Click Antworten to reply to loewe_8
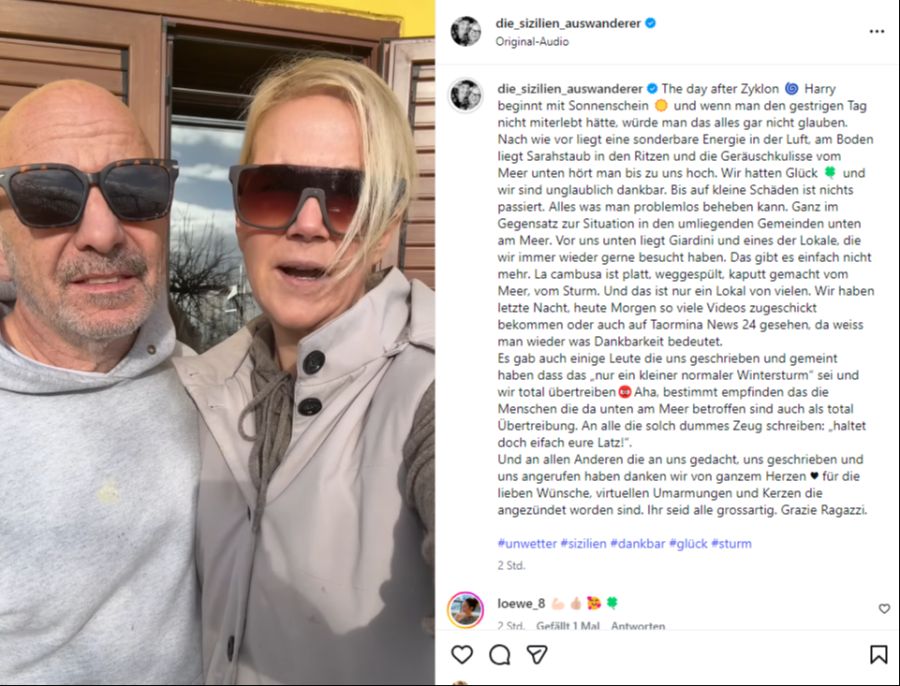The height and width of the screenshot is (686, 900). click(x=638, y=625)
